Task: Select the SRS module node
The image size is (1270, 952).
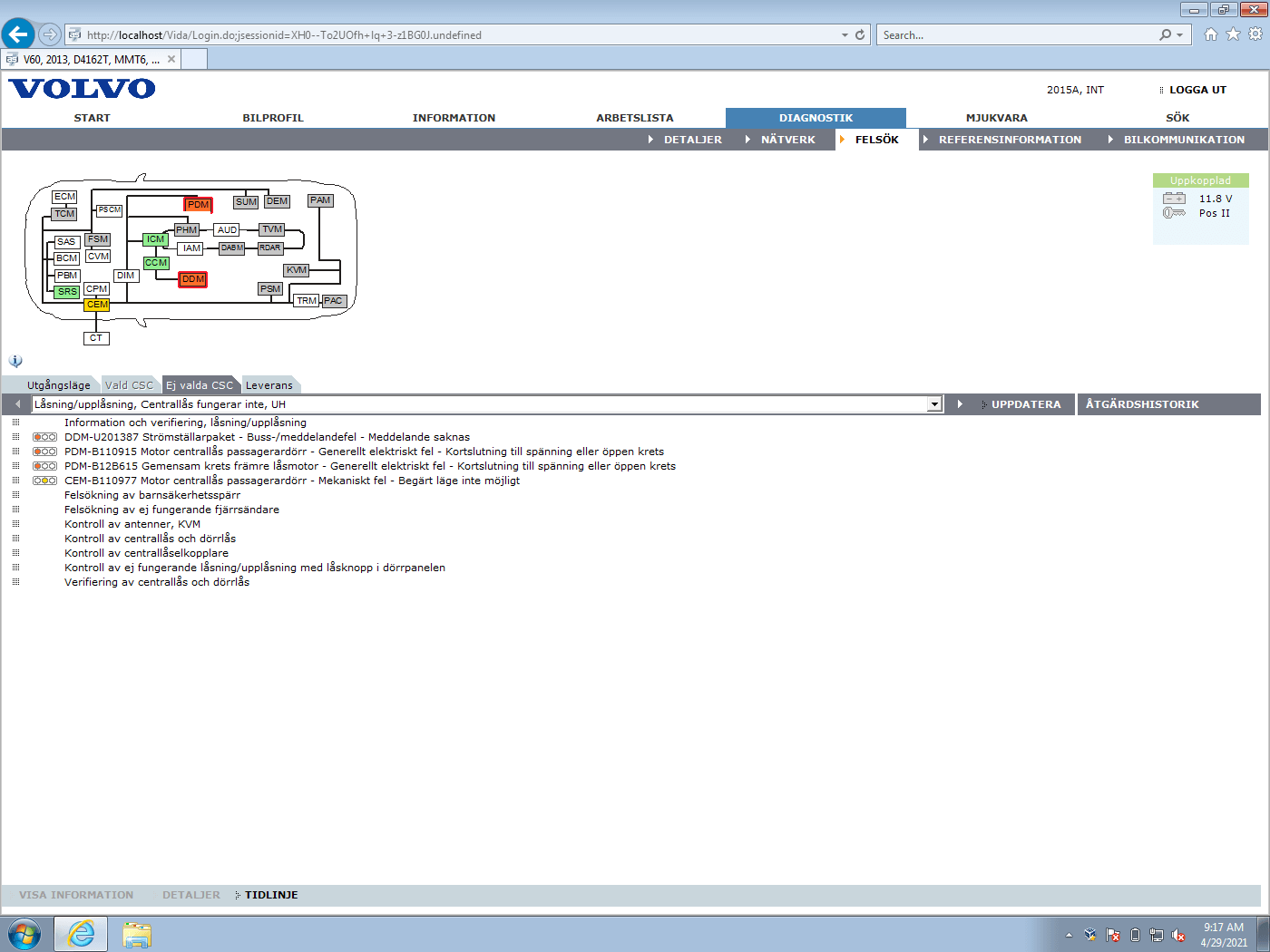Action: click(67, 292)
